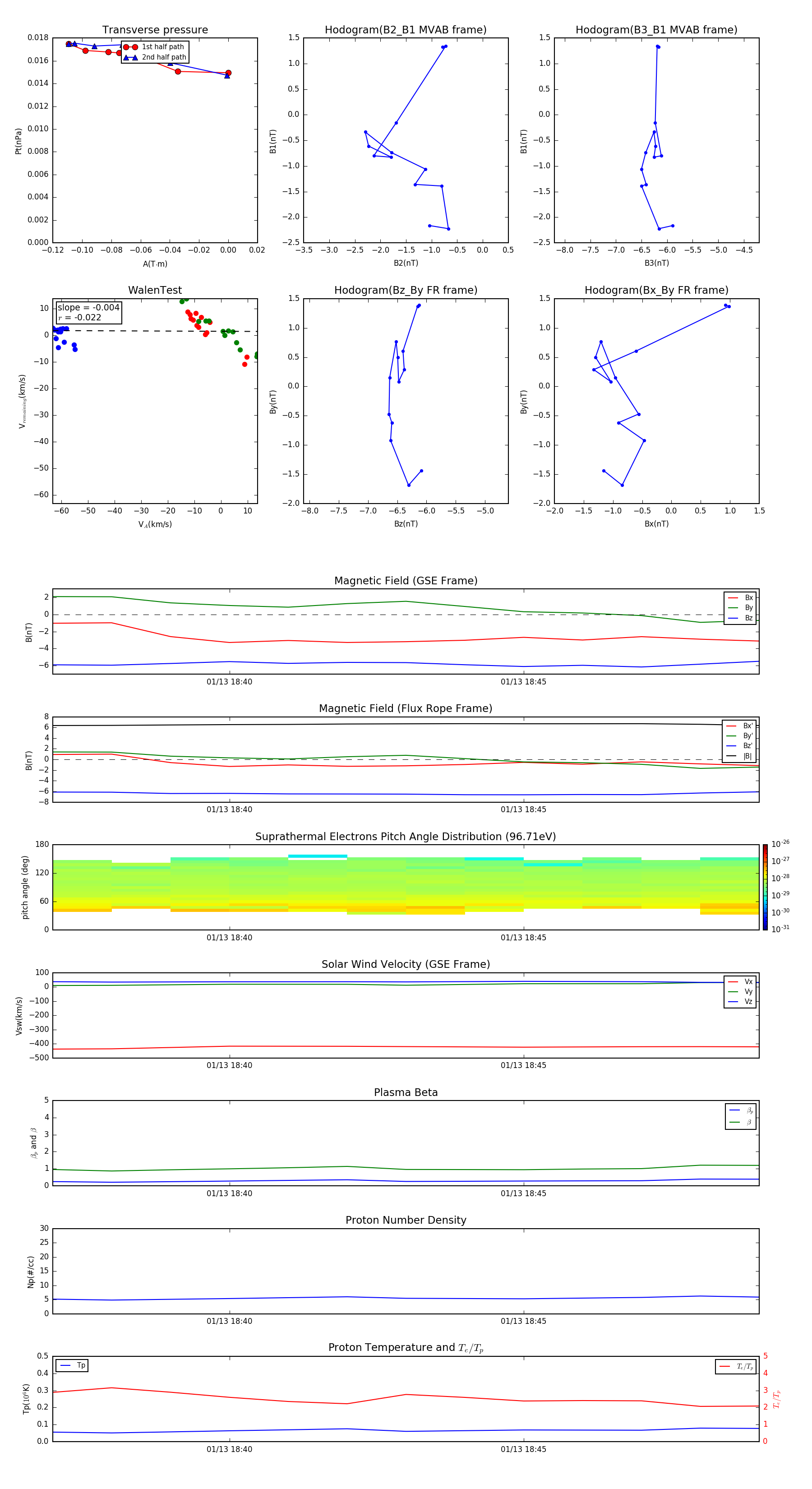Select the 'Hodogram(Bz_By FR frame)' title

coord(406,290)
